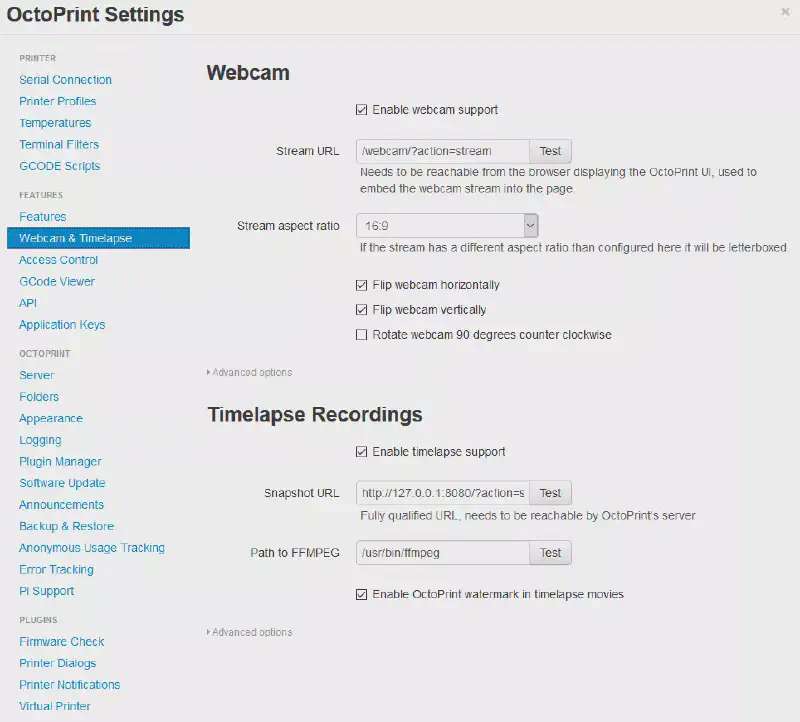This screenshot has height=722, width=800.
Task: Toggle Enable webcam support checkbox
Action: [x=362, y=110]
